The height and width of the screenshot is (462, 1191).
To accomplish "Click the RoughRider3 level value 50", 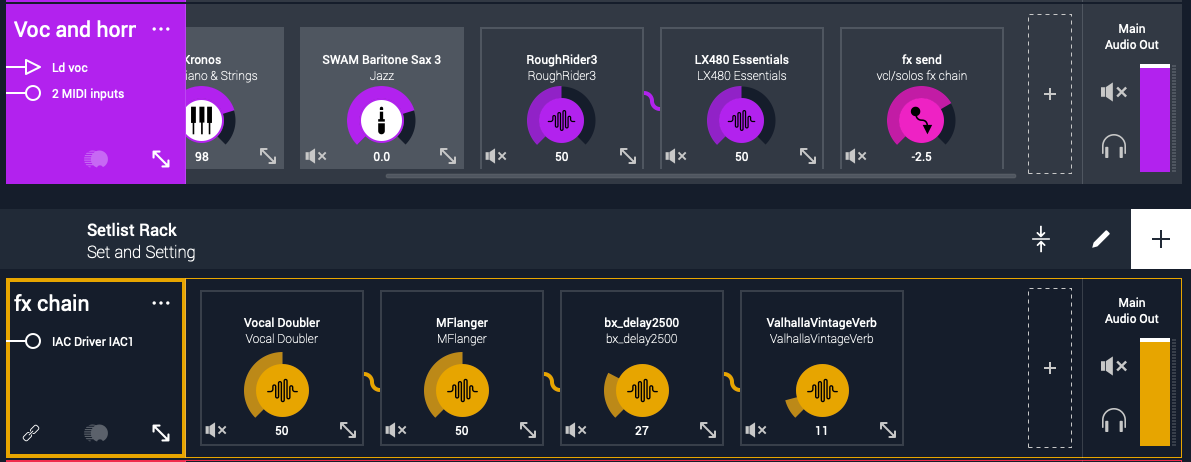I will pos(561,157).
